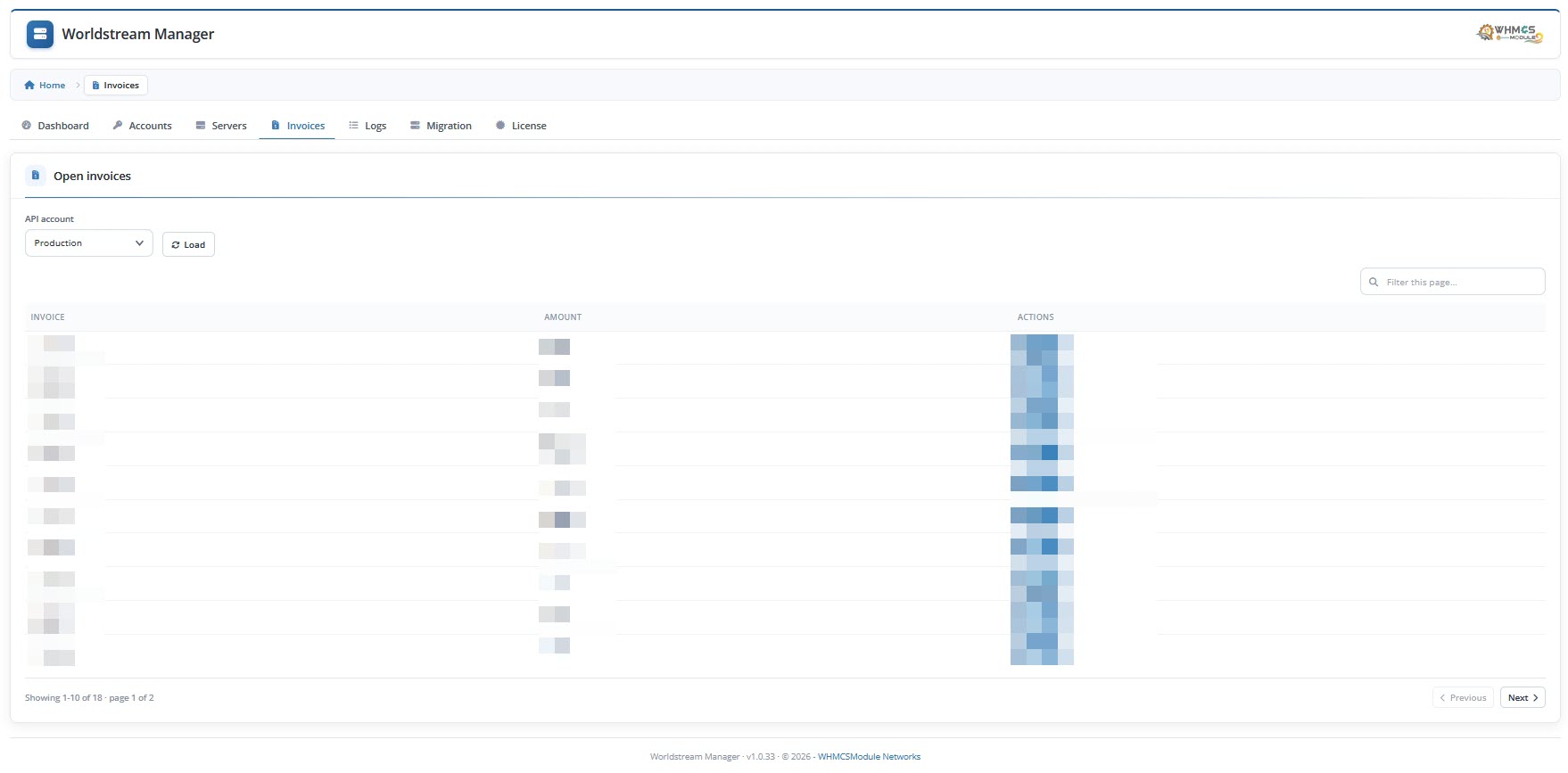The height and width of the screenshot is (773, 1568).
Task: Expand the API account Production dropdown
Action: coord(88,243)
